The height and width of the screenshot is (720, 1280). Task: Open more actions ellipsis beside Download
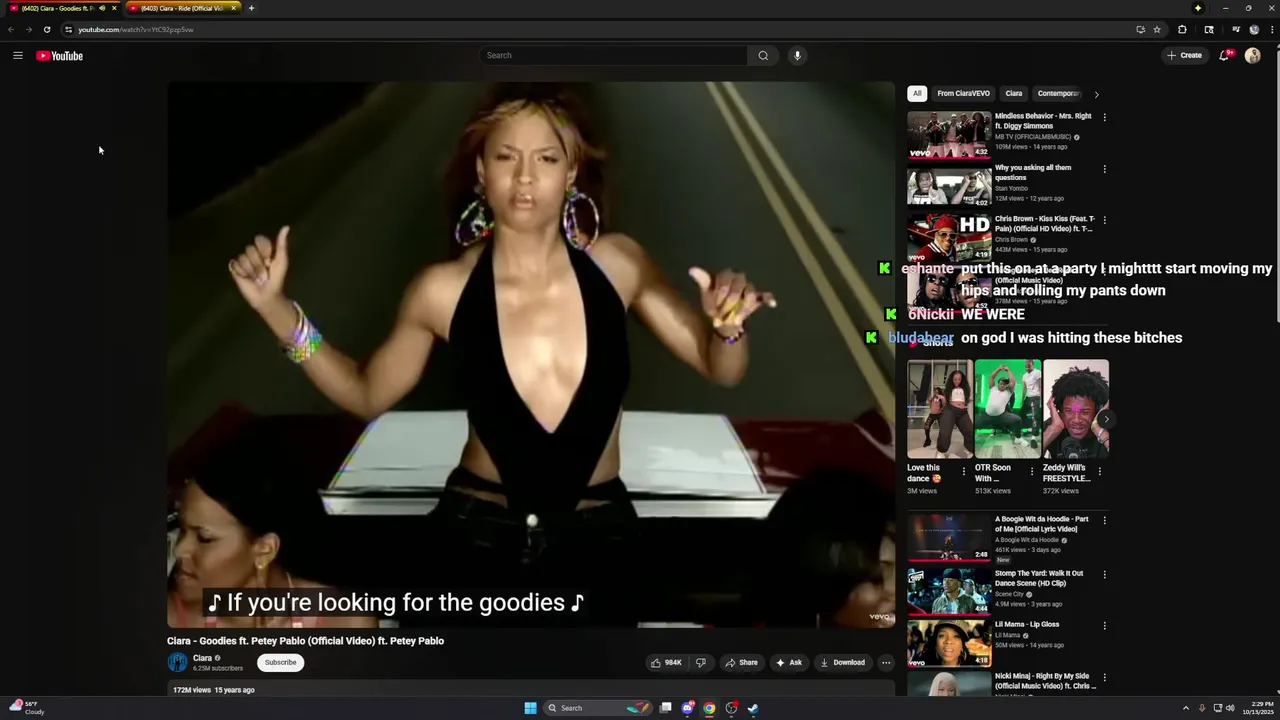[885, 662]
